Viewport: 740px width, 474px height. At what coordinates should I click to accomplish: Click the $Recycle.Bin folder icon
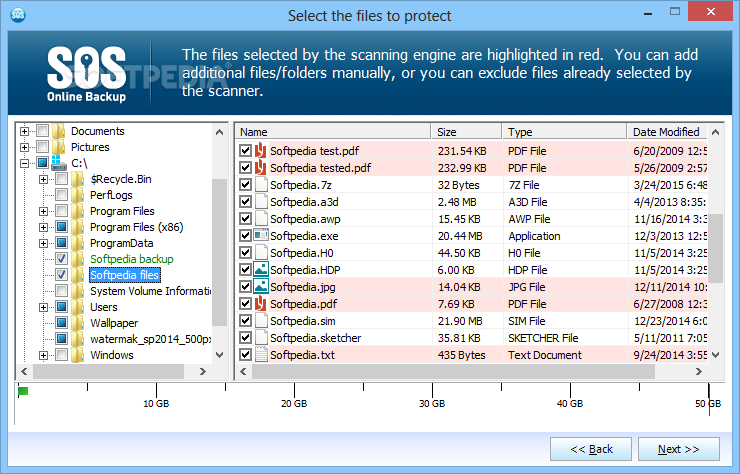click(x=77, y=179)
